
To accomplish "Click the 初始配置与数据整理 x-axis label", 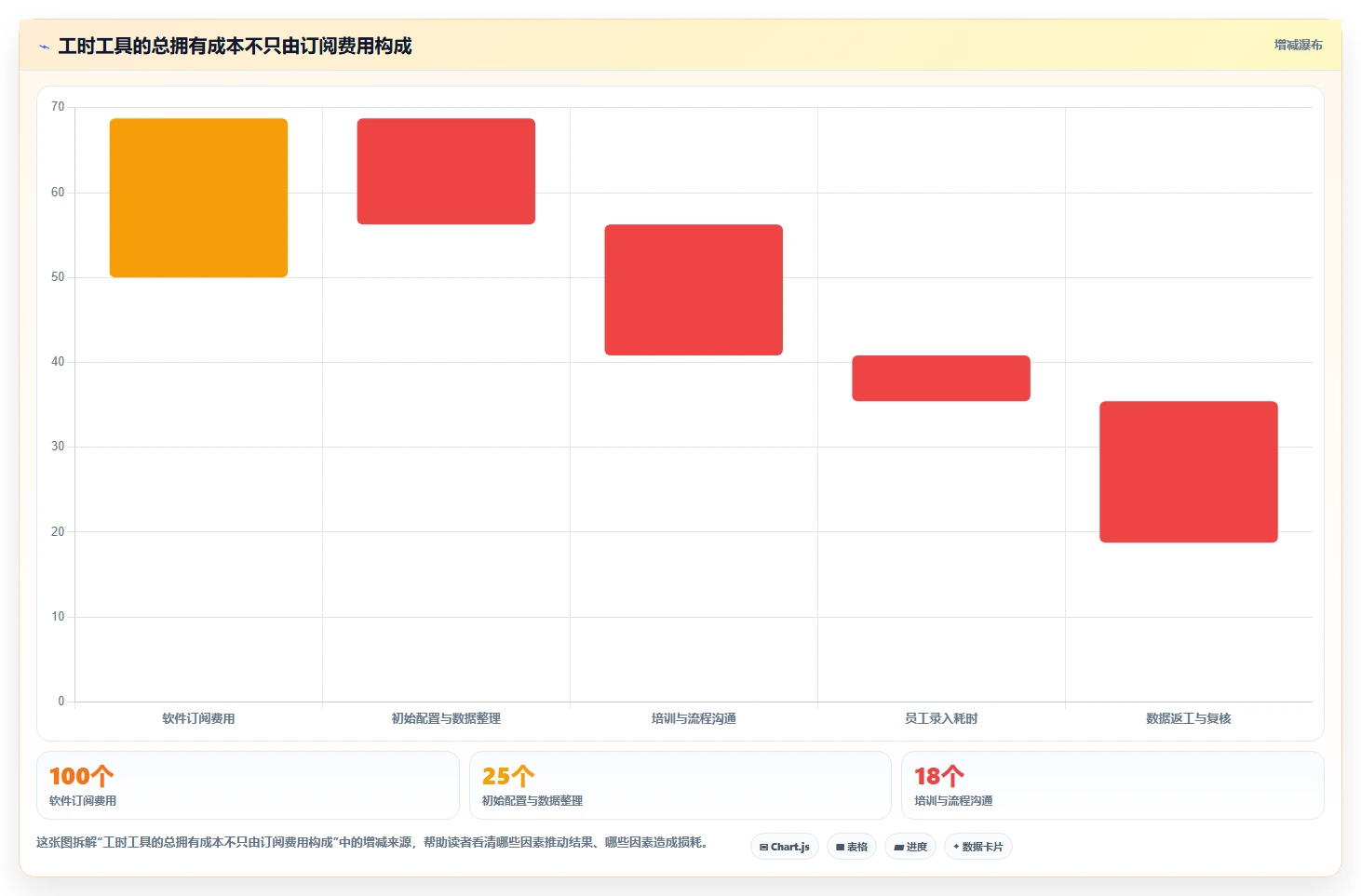I will (446, 718).
